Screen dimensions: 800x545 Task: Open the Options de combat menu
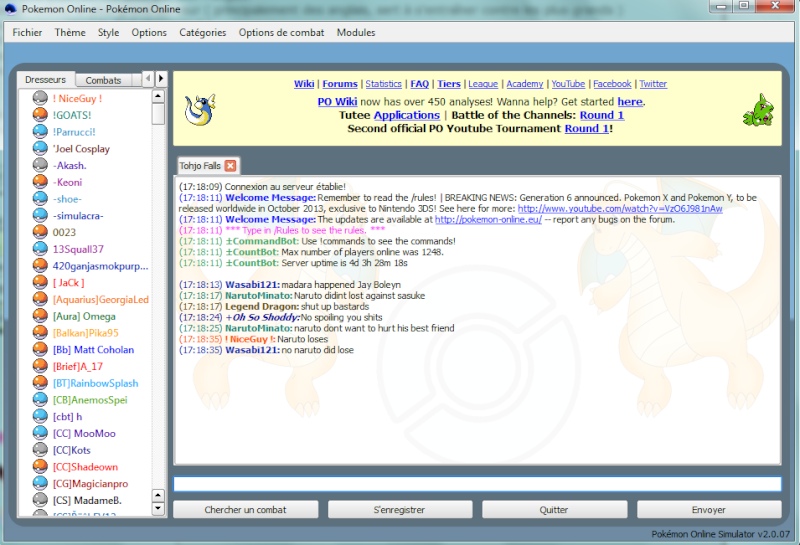(281, 33)
